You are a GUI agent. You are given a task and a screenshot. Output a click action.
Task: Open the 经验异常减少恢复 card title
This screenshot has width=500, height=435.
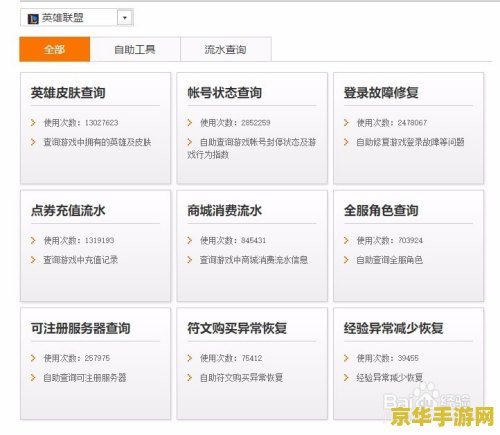click(x=394, y=328)
